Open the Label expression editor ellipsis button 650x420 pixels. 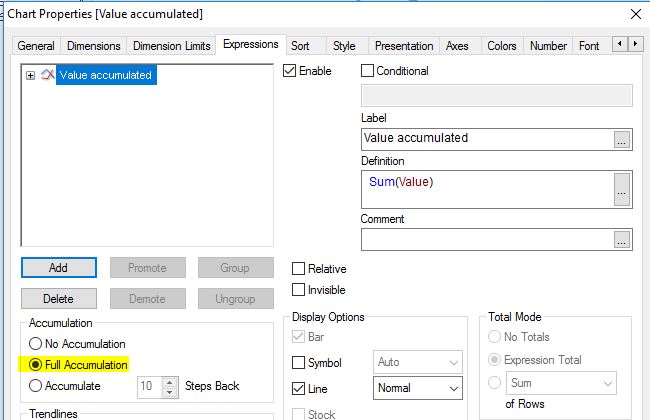point(622,139)
